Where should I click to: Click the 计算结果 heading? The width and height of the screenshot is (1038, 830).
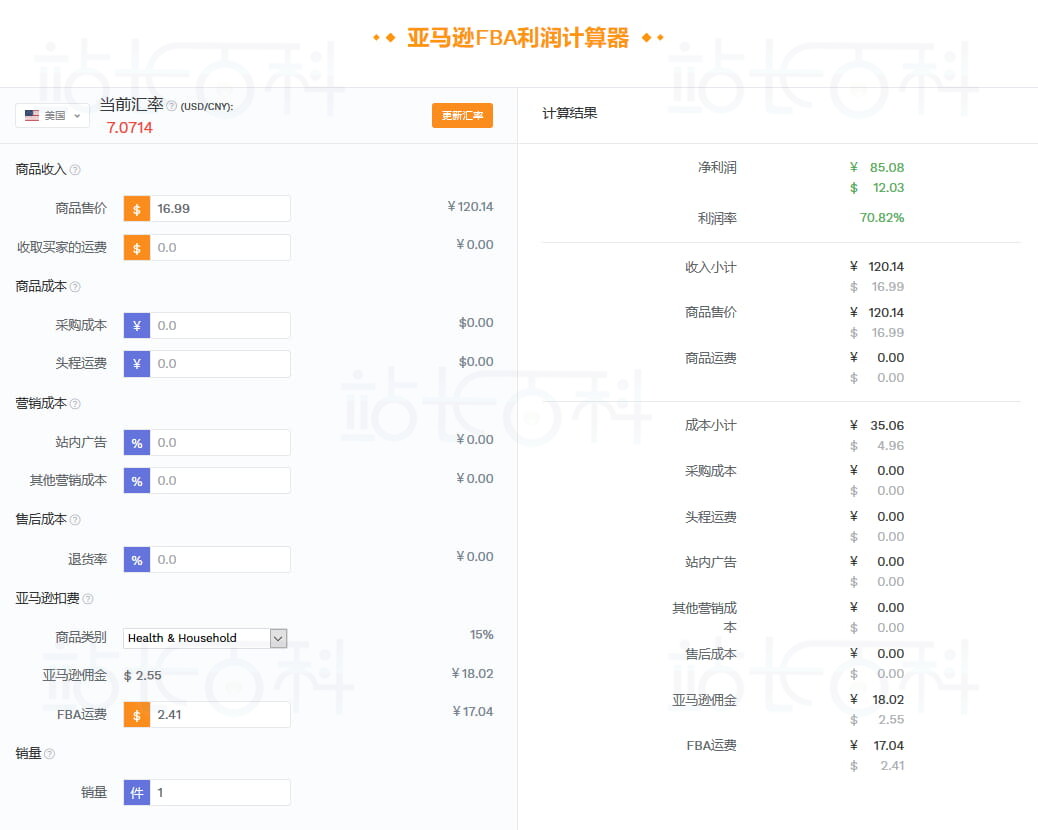570,113
